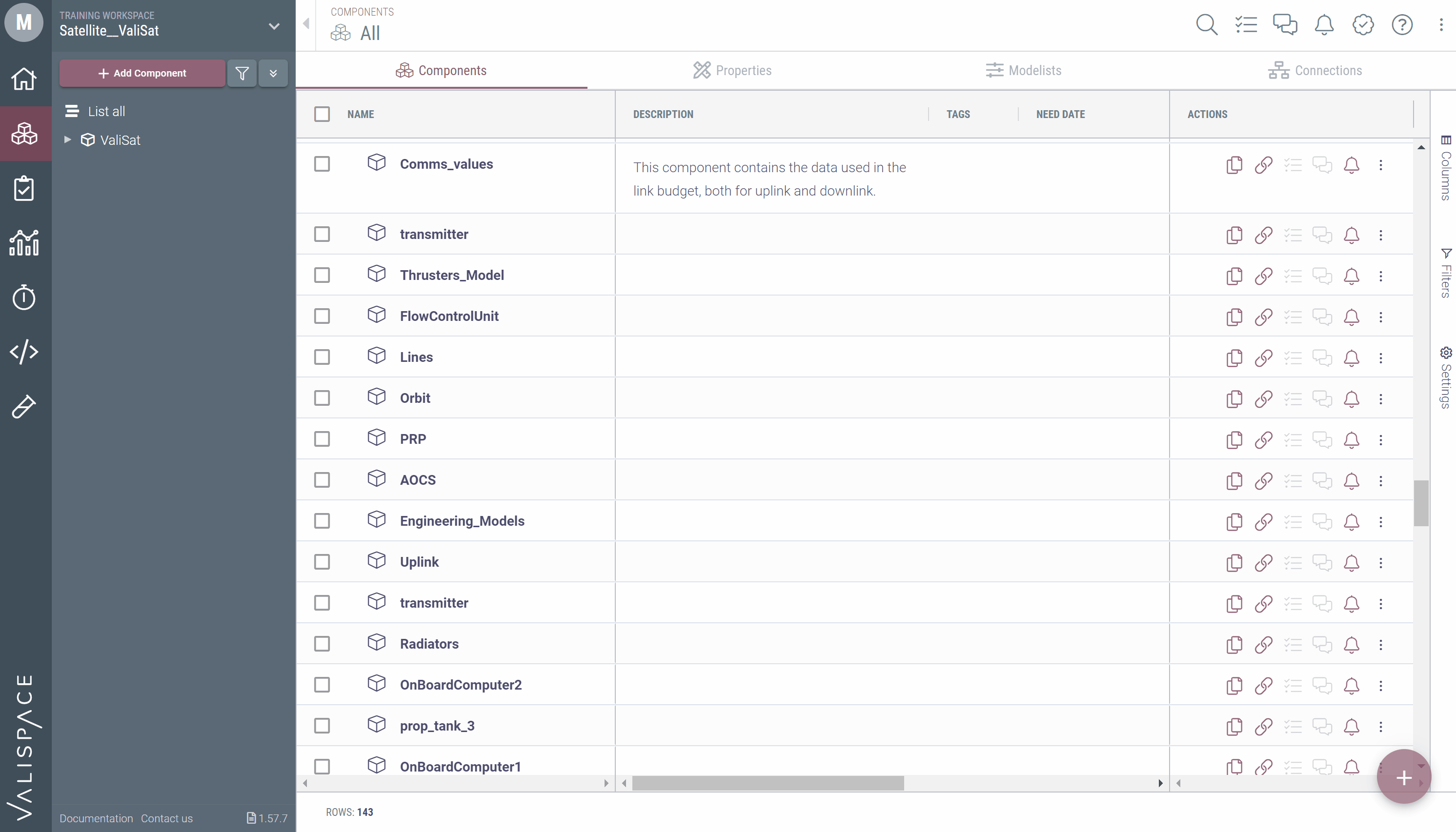This screenshot has width=1456, height=832.
Task: Open the help question mark icon
Action: click(1402, 24)
